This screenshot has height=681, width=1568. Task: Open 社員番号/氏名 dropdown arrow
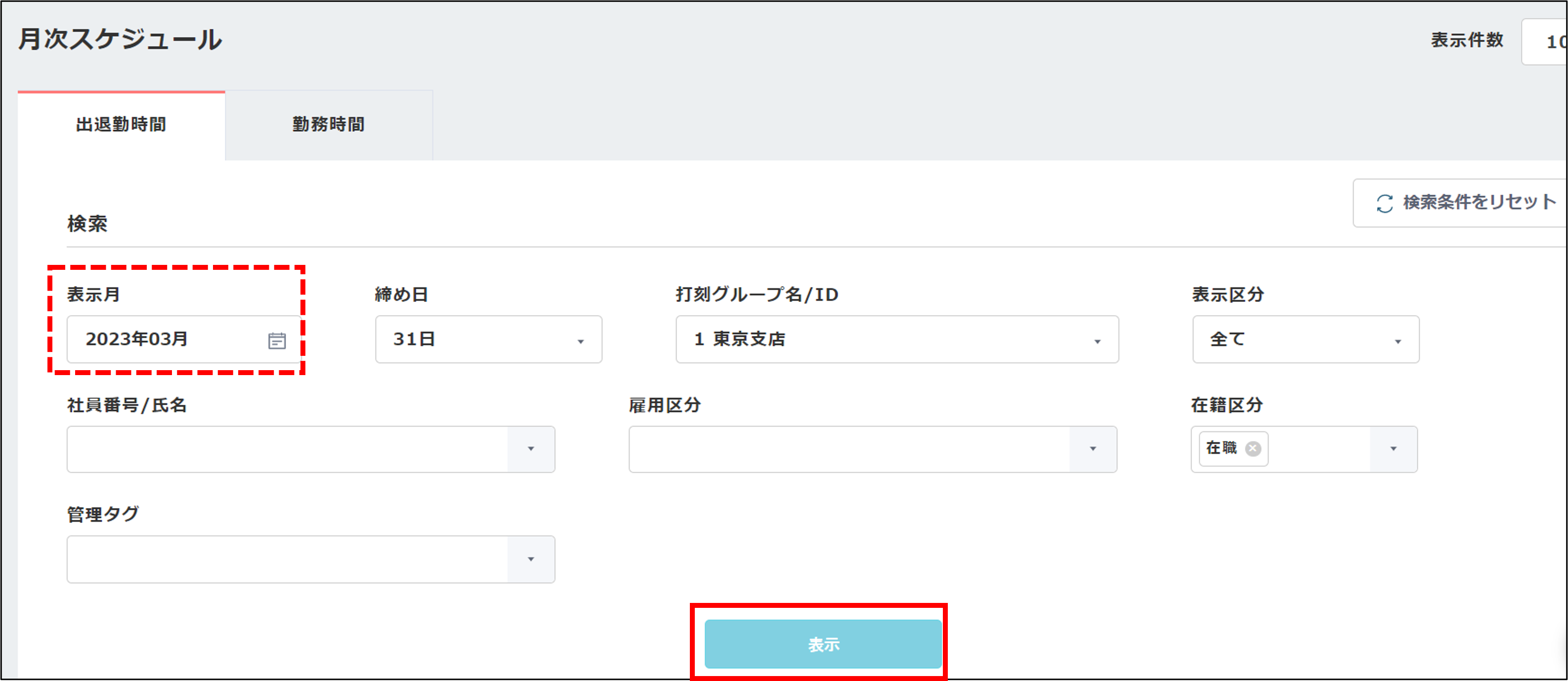[531, 449]
